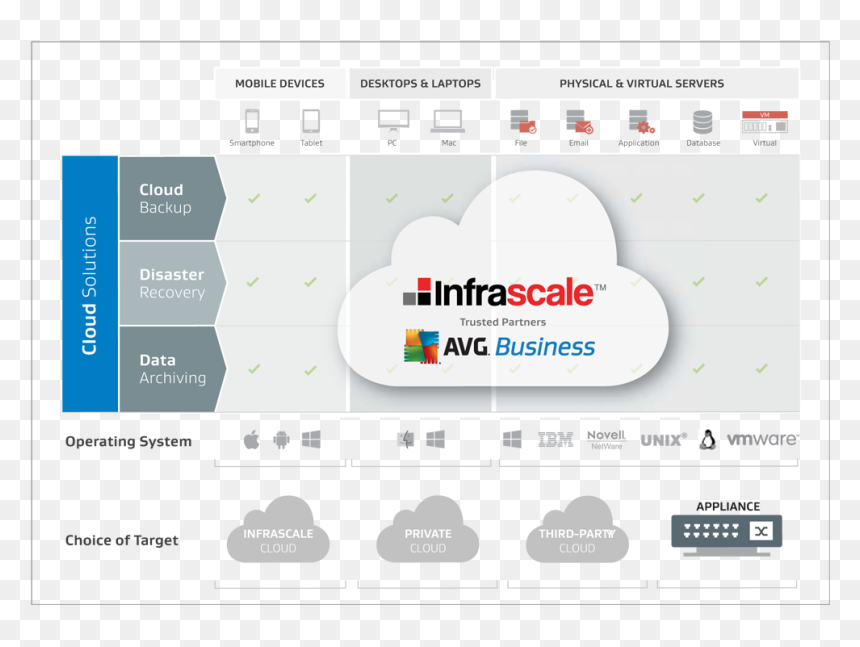The image size is (860, 647).
Task: Select the Disaster Recovery row label
Action: (x=172, y=283)
